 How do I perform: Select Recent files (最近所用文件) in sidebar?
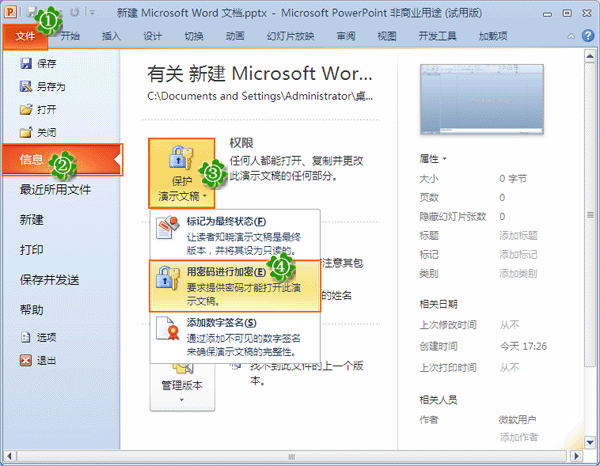[x=55, y=189]
